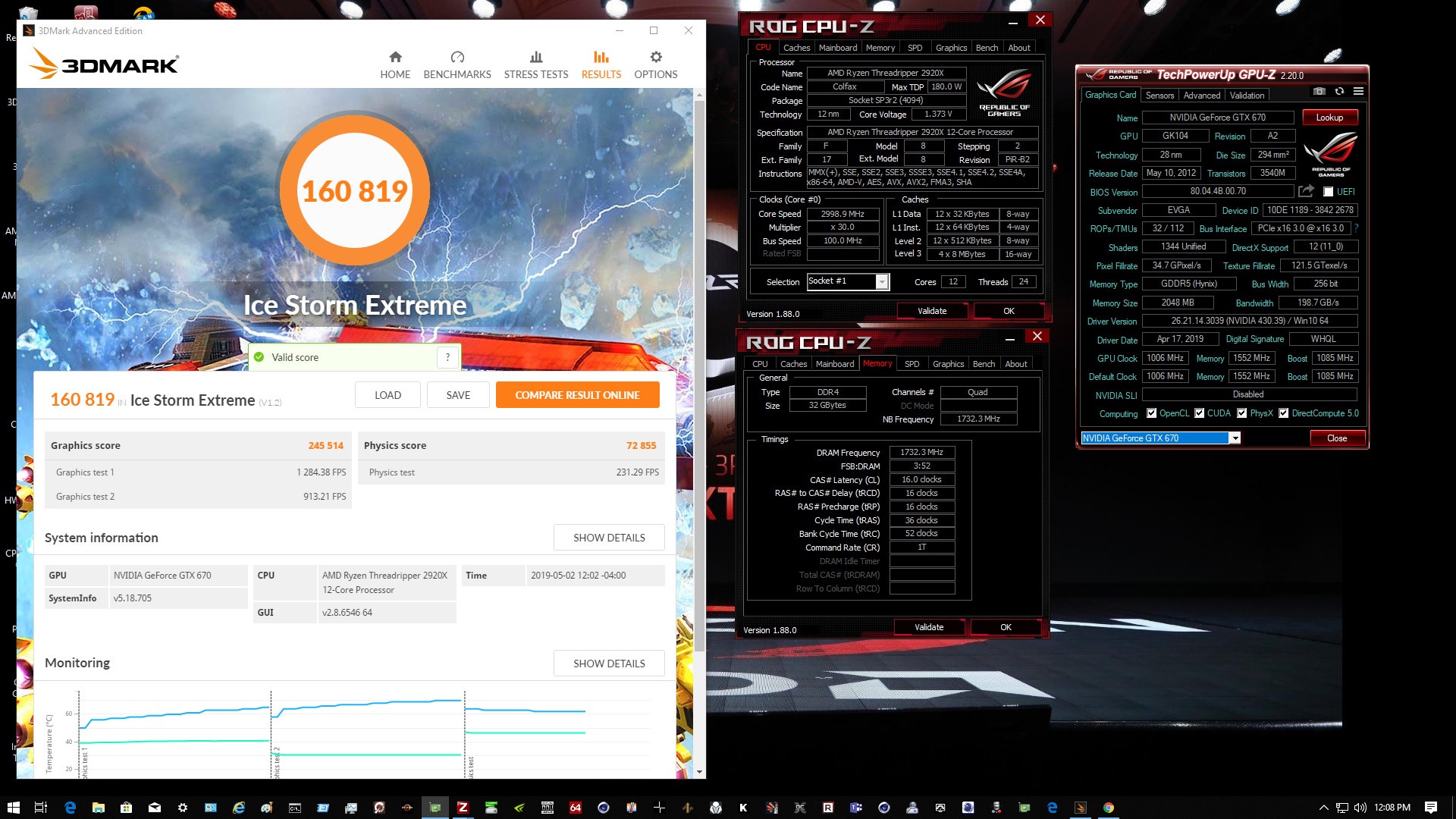The height and width of the screenshot is (819, 1456).
Task: Toggle the OpenCL checkbox in GPU-Z
Action: tap(1152, 413)
